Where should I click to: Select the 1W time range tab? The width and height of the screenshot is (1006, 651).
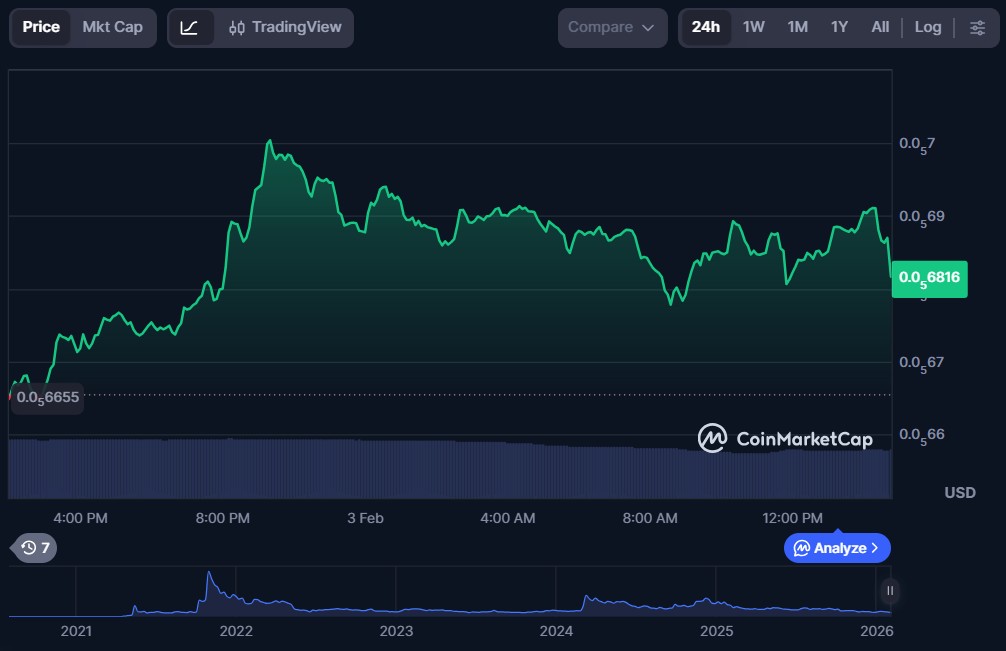[x=753, y=27]
